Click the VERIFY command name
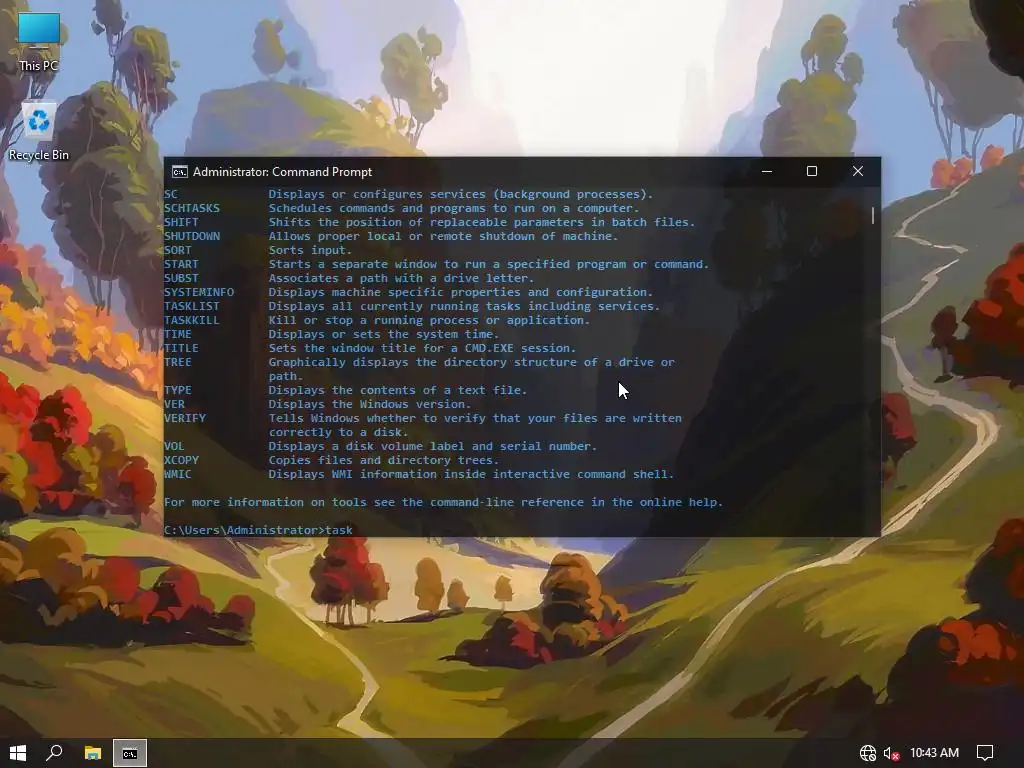The image size is (1024, 768). pos(185,418)
